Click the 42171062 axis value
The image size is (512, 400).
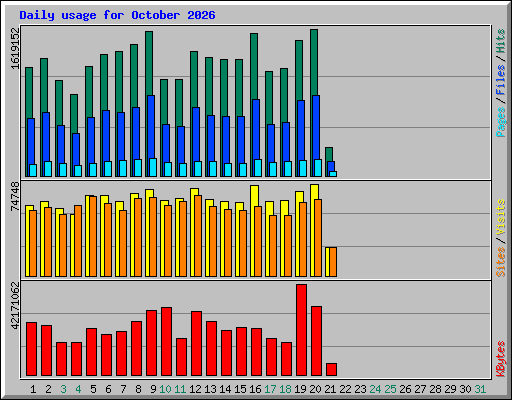[x=15, y=306]
